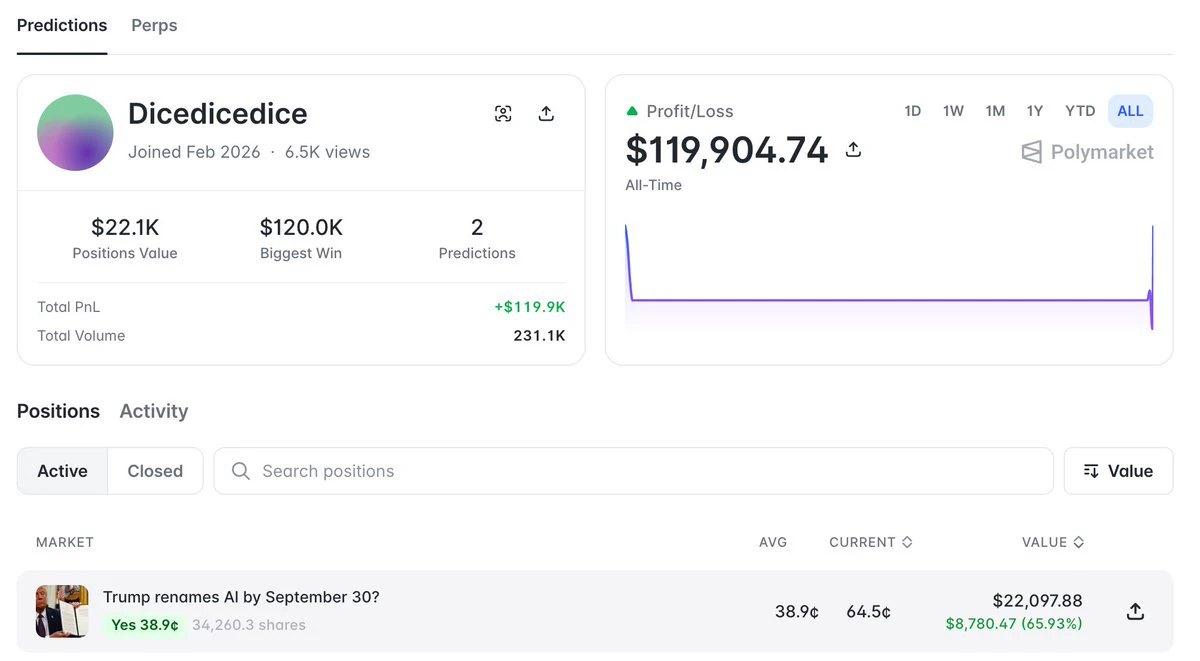Open the Trump market thumbnail image

62,611
